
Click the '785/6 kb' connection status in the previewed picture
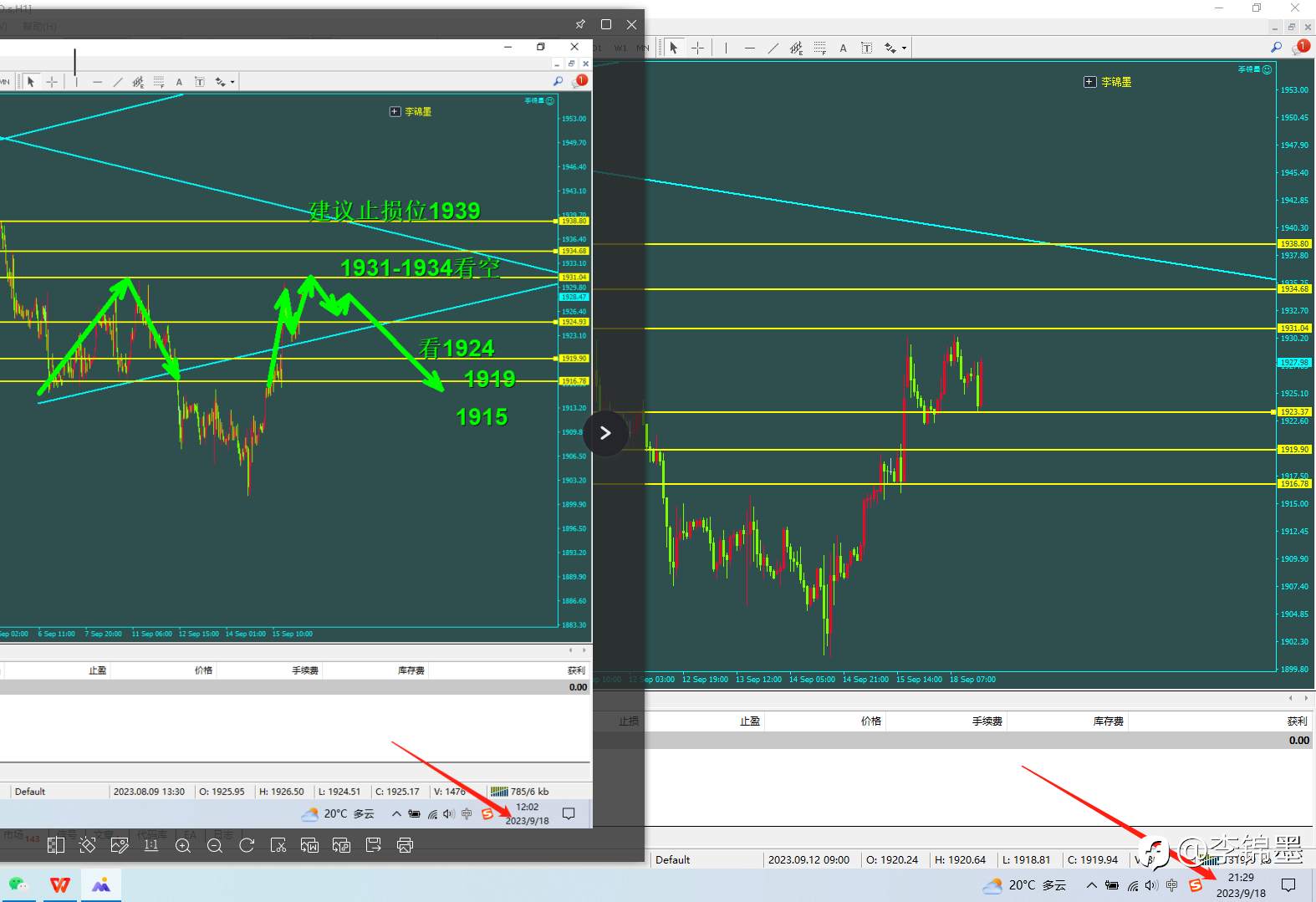(519, 792)
